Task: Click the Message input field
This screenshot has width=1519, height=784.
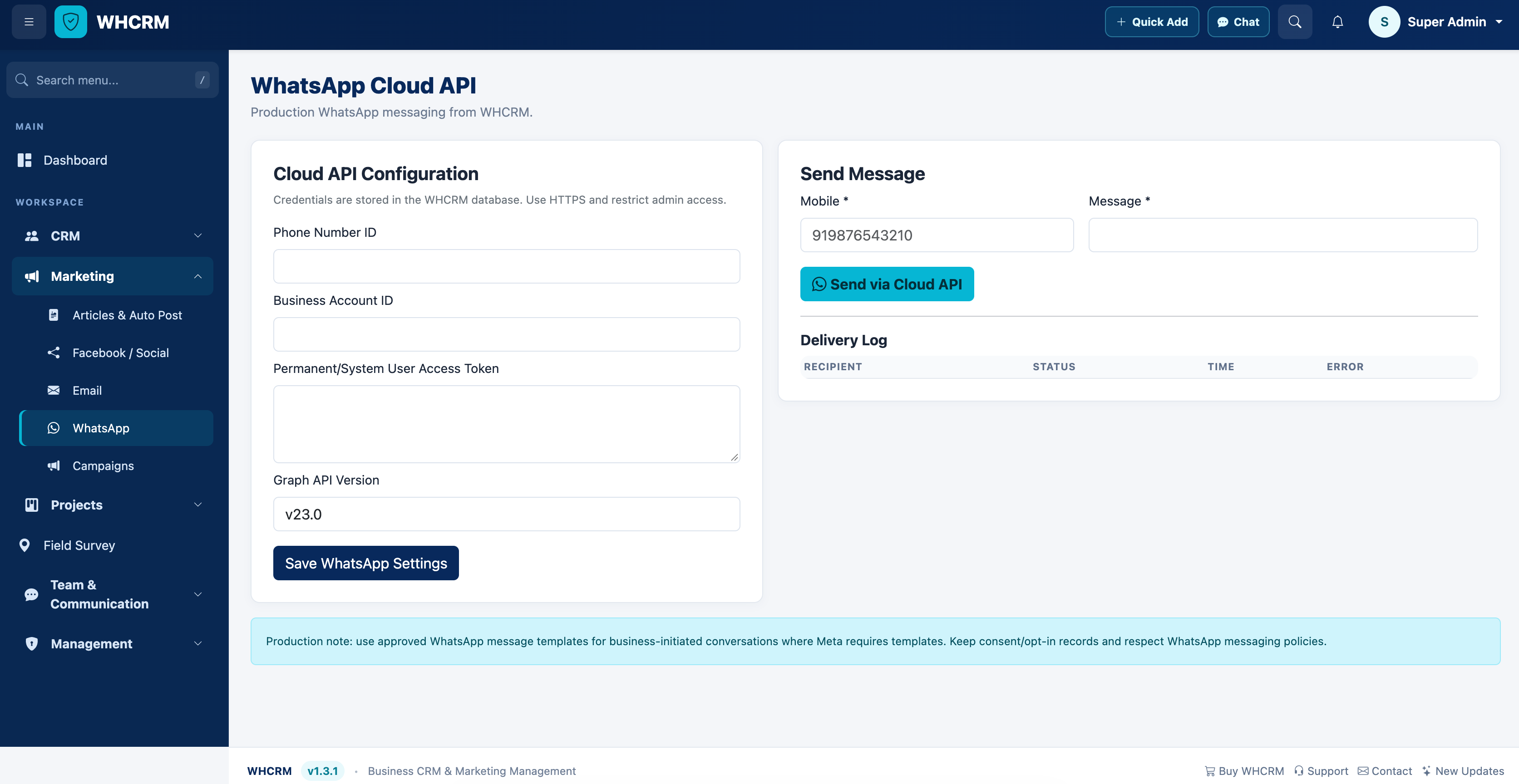Action: point(1283,235)
